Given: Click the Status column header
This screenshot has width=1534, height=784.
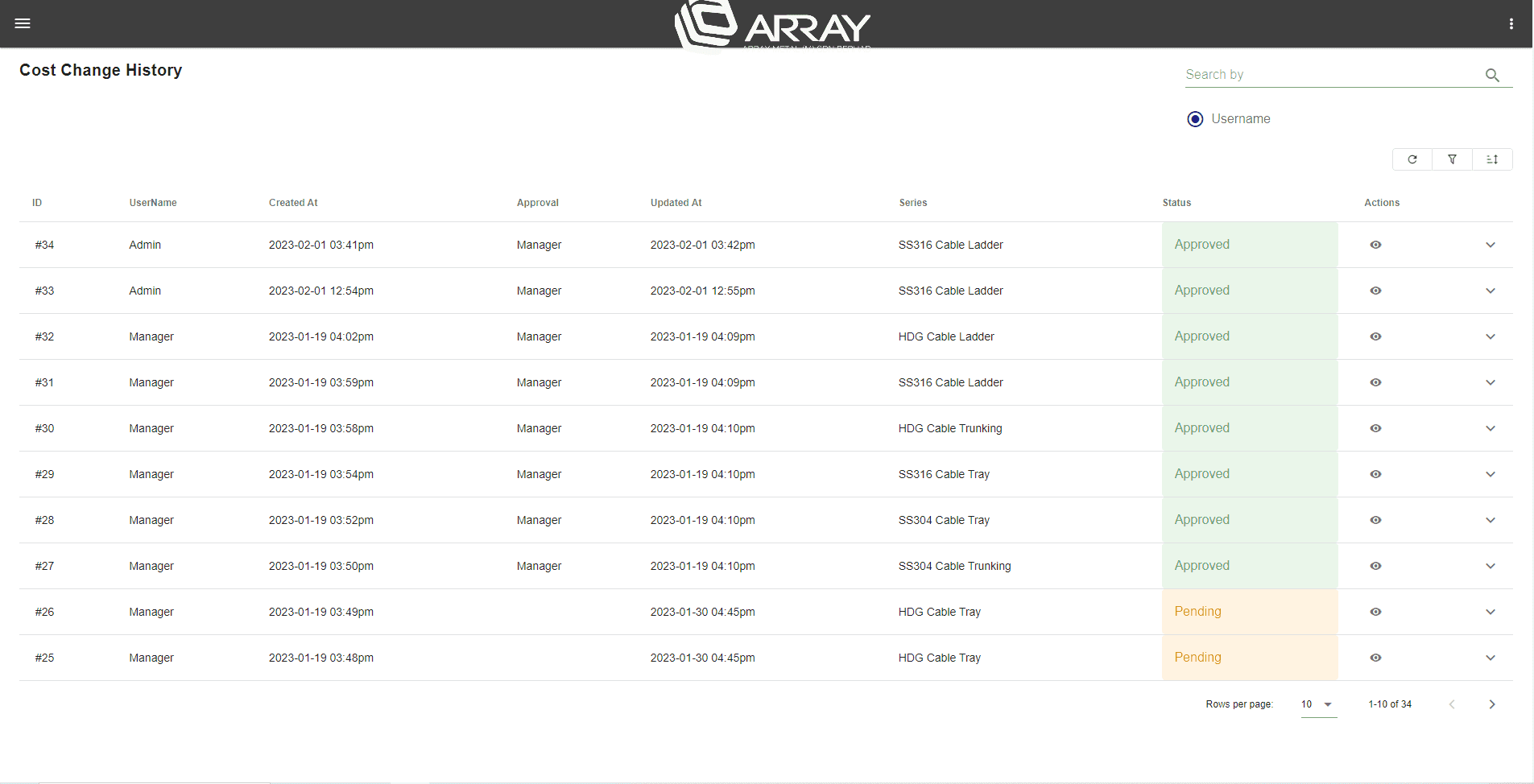Looking at the screenshot, I should [x=1176, y=202].
